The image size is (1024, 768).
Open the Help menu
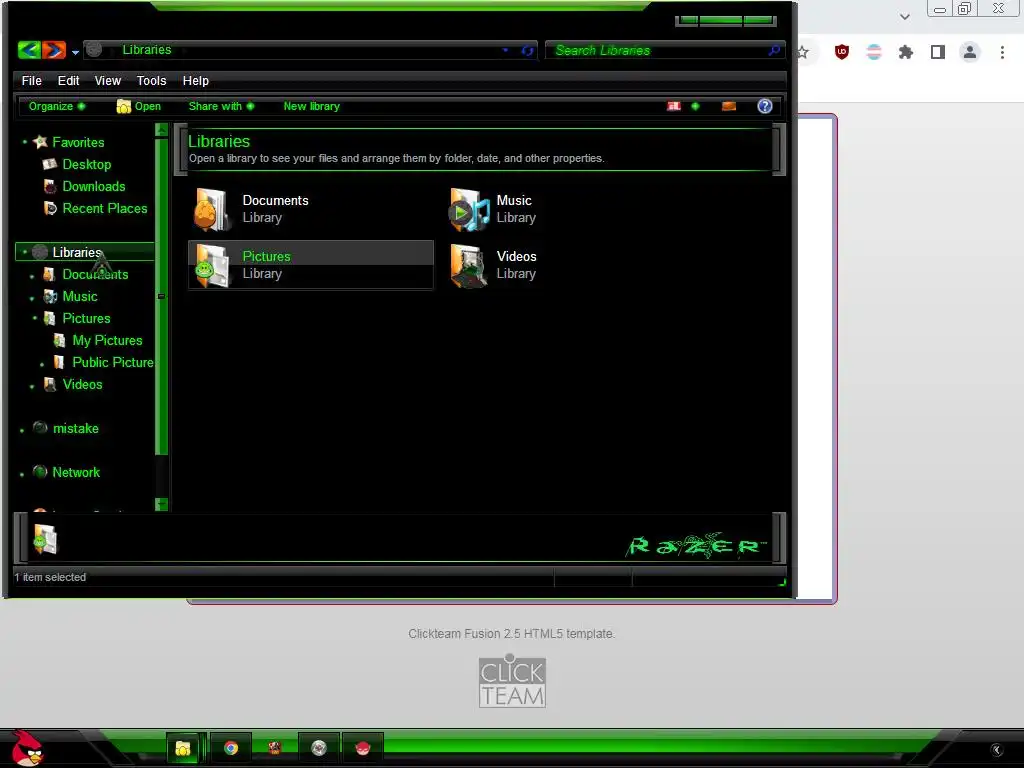click(x=195, y=80)
